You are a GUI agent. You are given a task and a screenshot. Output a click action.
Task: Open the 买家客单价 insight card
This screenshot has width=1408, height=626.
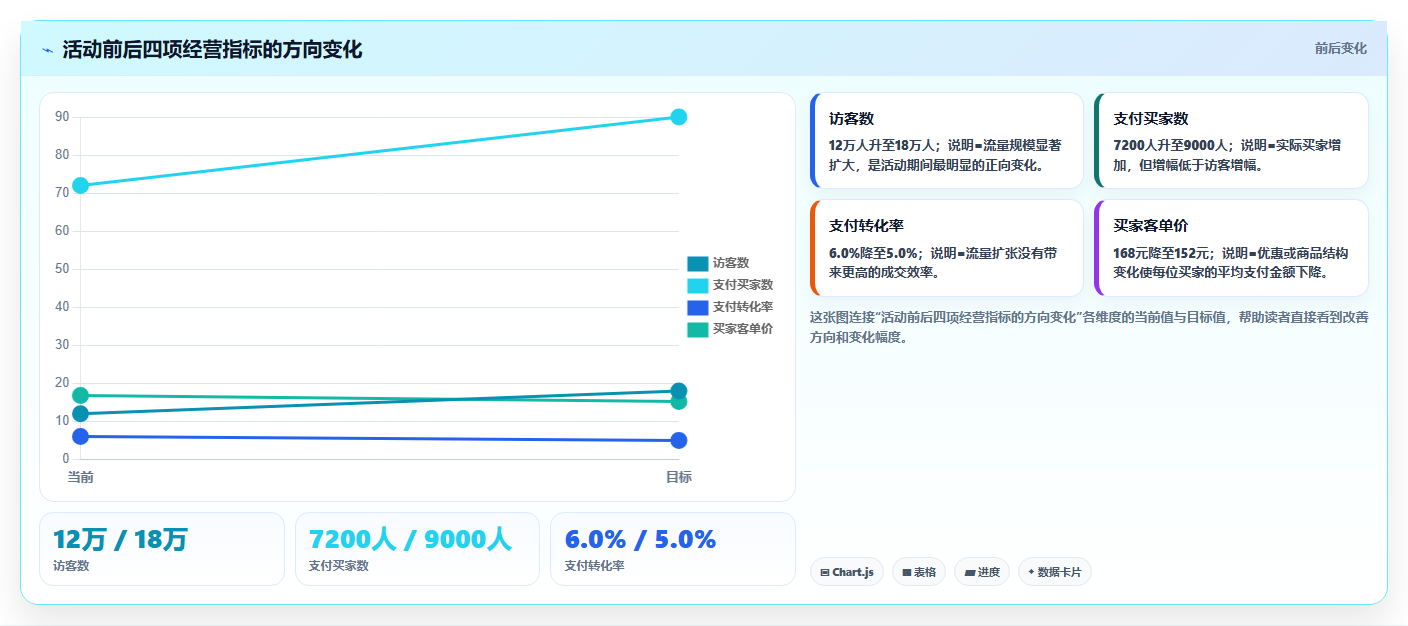[1232, 248]
